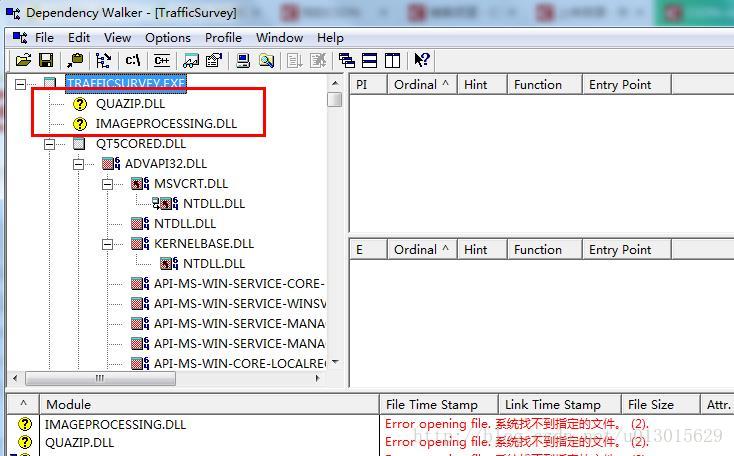
Task: Open the Options menu
Action: coord(168,37)
